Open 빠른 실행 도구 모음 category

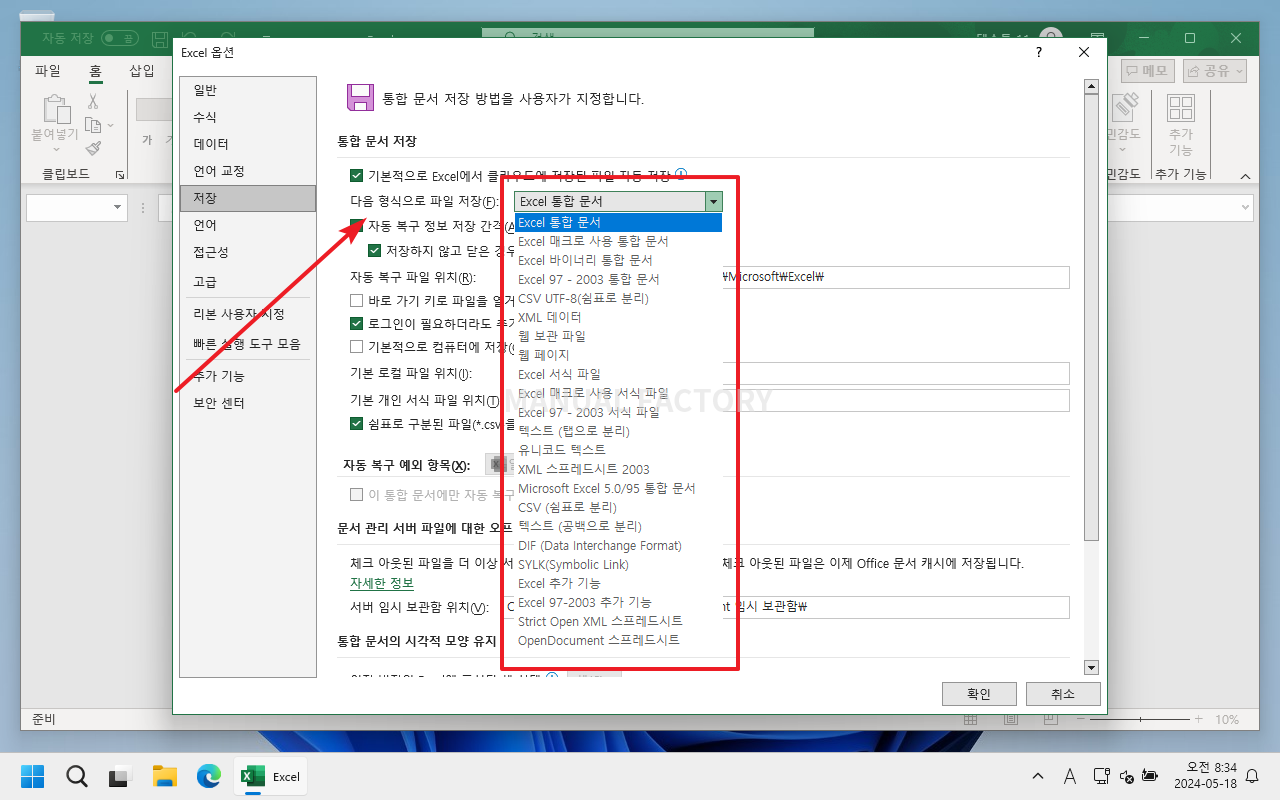coord(248,344)
